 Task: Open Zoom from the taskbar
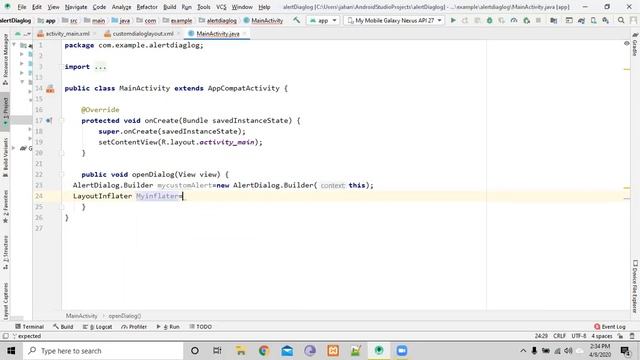tap(402, 351)
